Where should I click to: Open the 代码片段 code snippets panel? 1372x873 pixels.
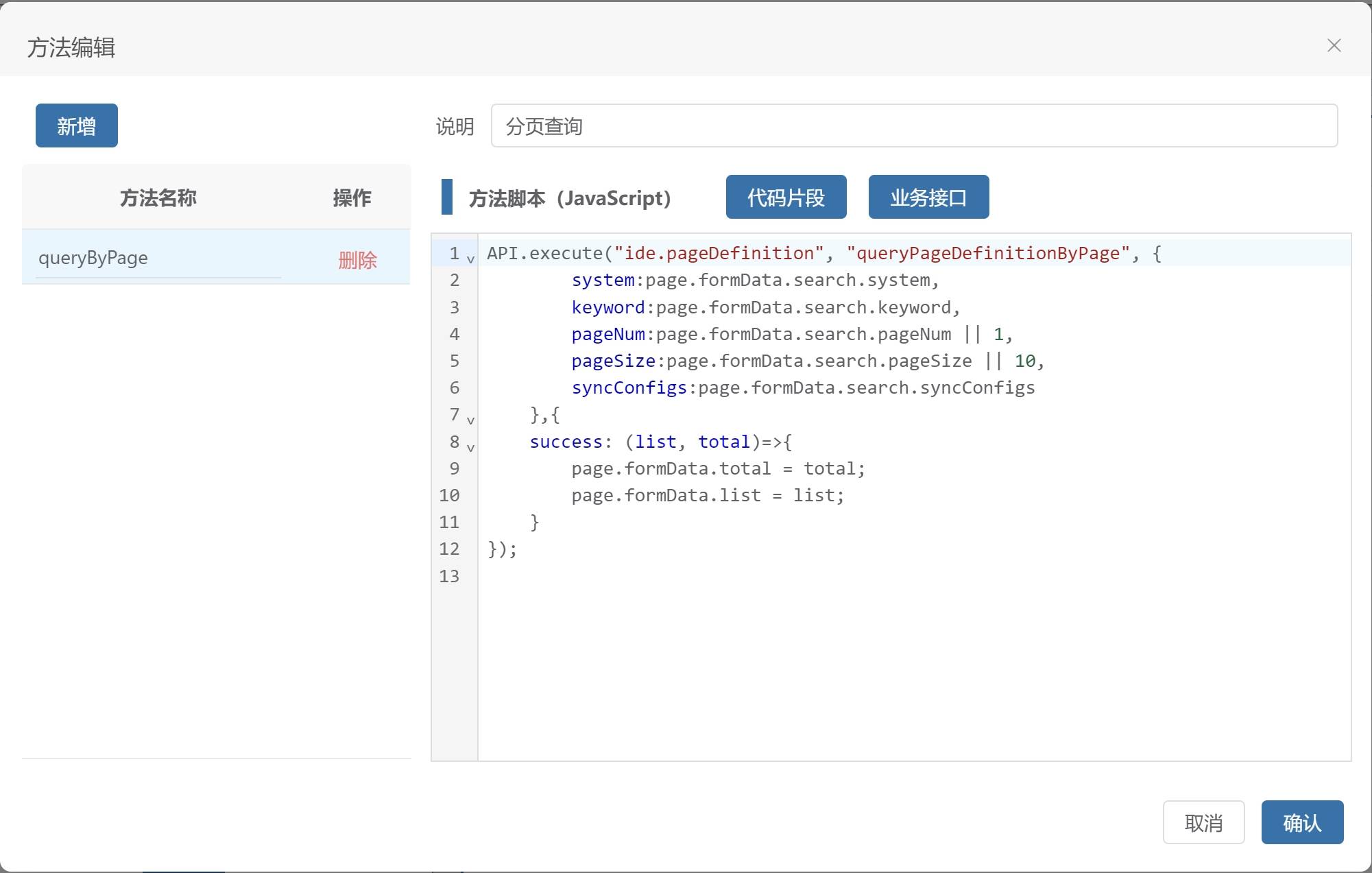point(786,198)
